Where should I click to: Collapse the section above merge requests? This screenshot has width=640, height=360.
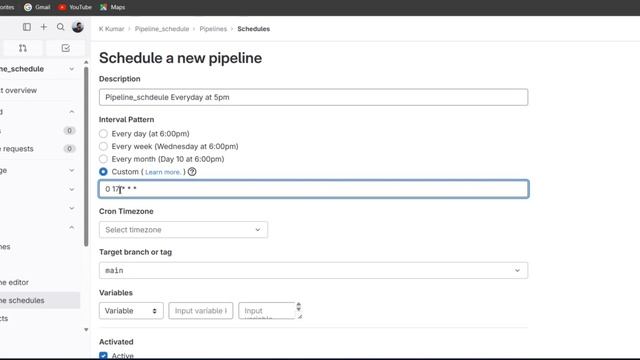pos(71,111)
